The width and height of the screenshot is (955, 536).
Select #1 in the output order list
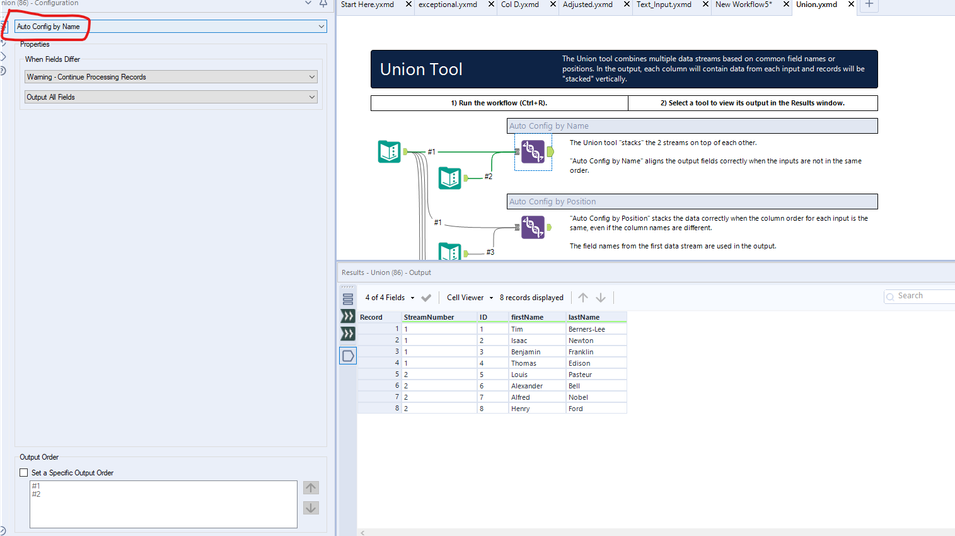(36, 486)
